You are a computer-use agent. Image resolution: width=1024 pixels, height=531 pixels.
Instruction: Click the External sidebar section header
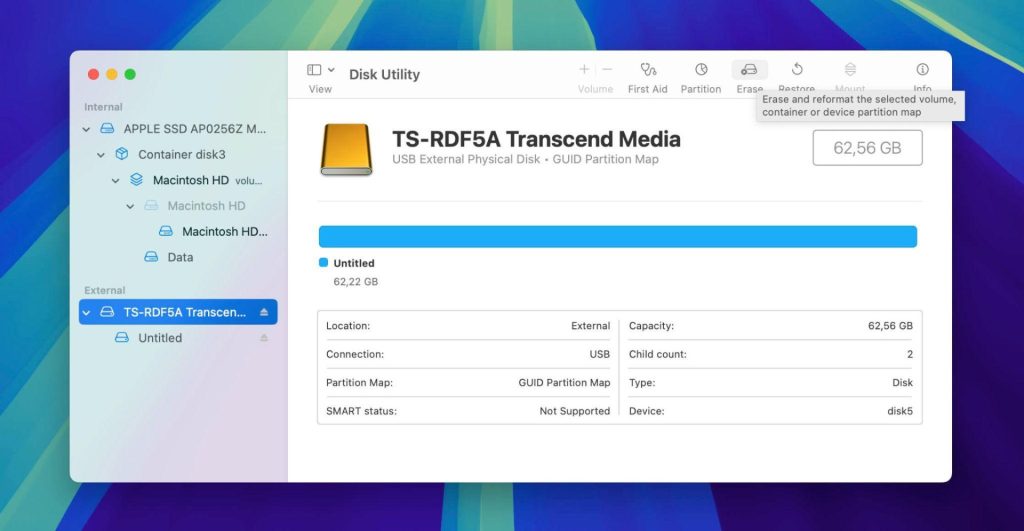coord(104,291)
